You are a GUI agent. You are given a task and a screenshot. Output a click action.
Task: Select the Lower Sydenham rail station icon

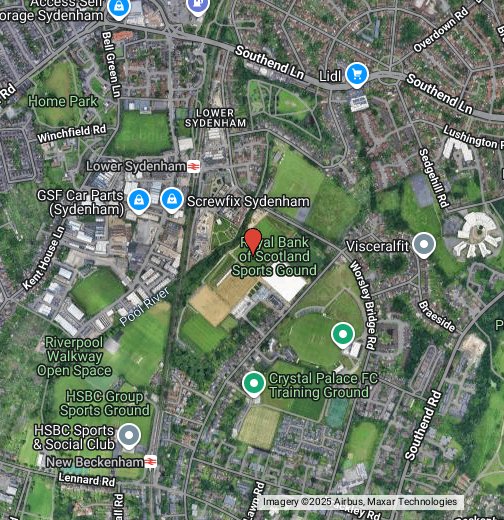pyautogui.click(x=194, y=166)
